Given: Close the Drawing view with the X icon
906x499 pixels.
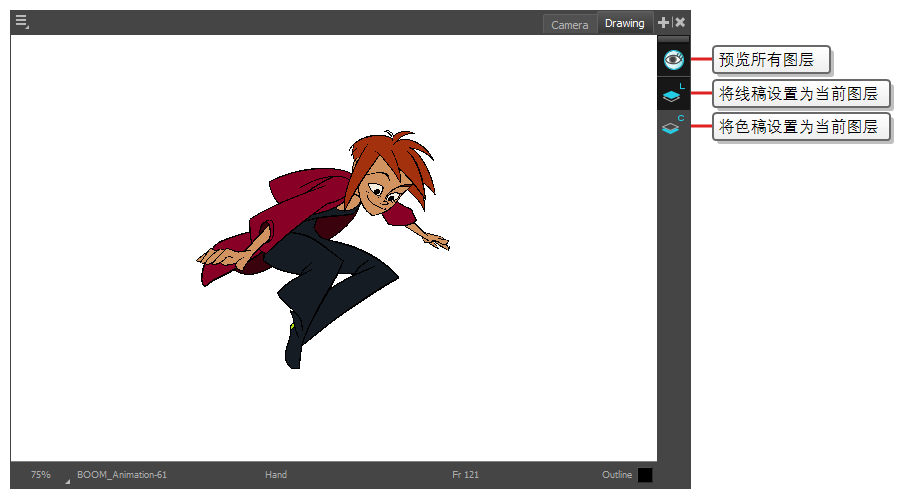Looking at the screenshot, I should [680, 22].
